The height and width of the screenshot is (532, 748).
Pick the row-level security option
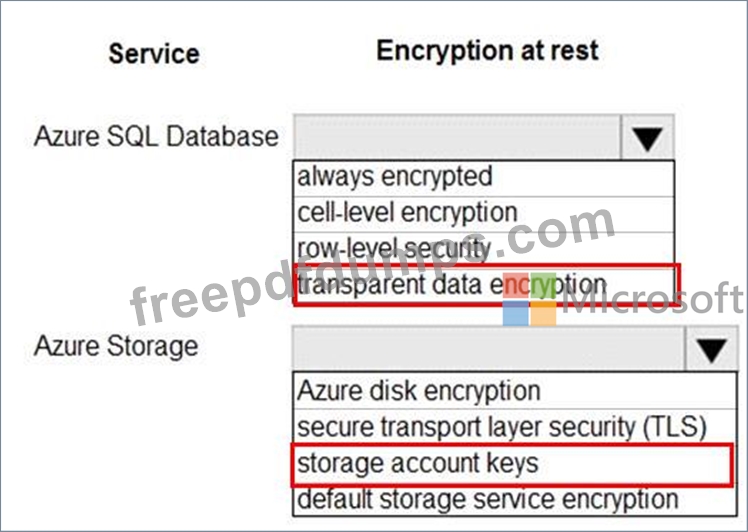click(484, 249)
